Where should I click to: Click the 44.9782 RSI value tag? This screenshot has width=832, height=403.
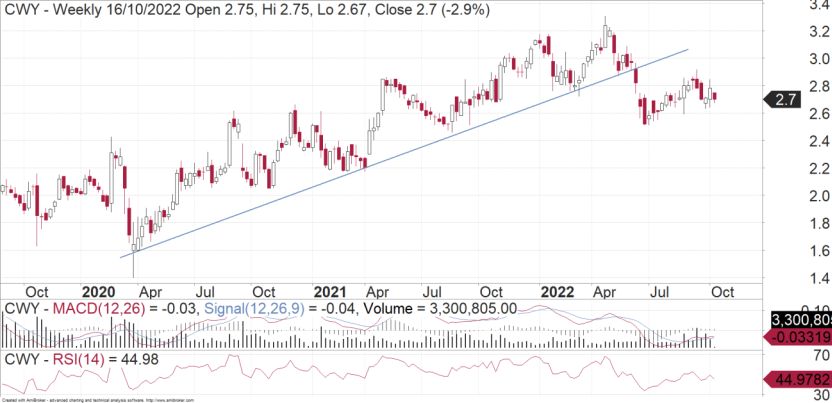coord(798,379)
